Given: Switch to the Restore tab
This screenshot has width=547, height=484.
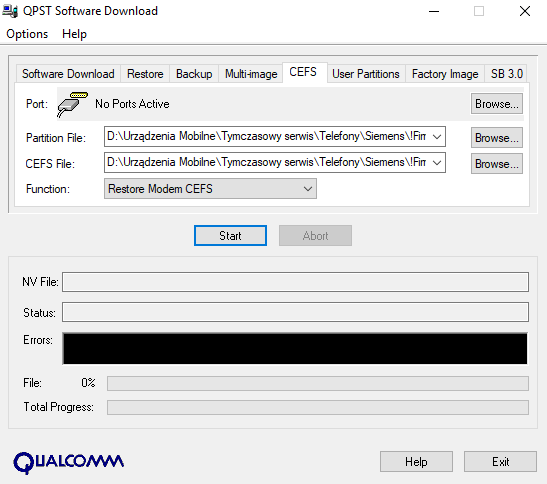Looking at the screenshot, I should [x=145, y=74].
